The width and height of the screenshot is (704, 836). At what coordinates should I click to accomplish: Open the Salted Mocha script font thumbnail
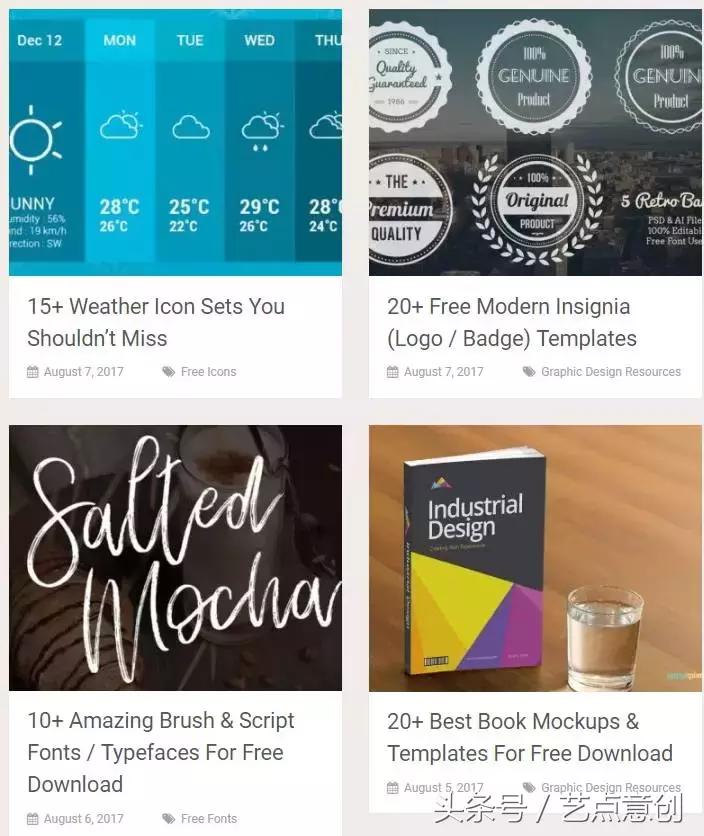[x=175, y=558]
